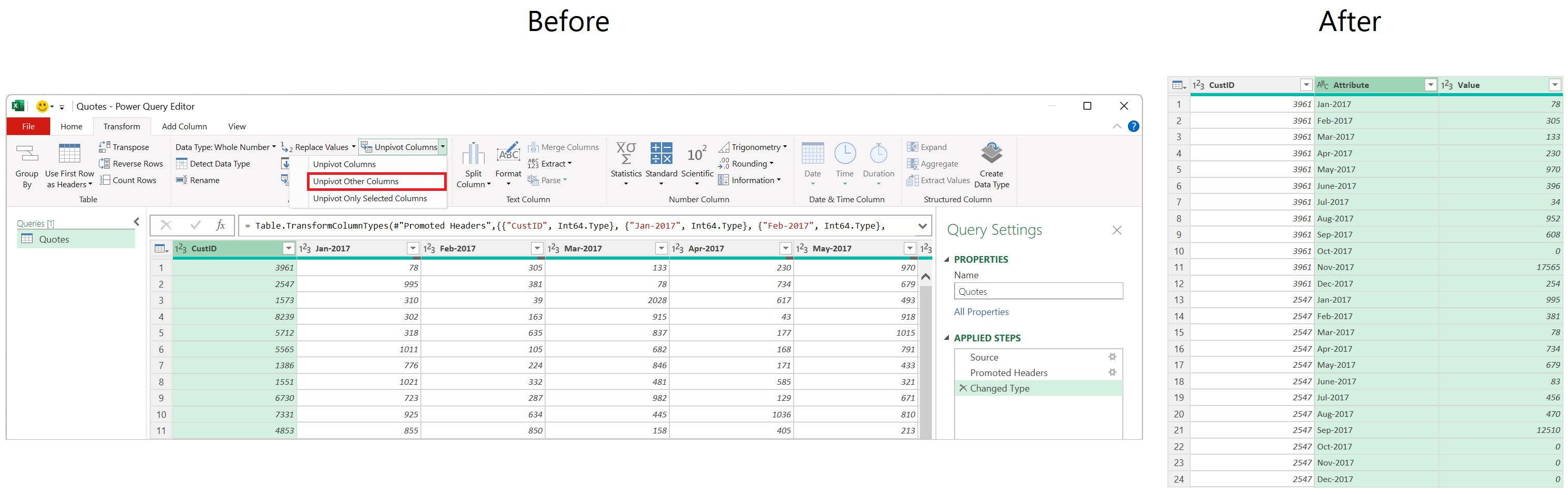Image resolution: width=1568 pixels, height=495 pixels.
Task: Open the Value column filter dropdown
Action: click(x=1555, y=85)
